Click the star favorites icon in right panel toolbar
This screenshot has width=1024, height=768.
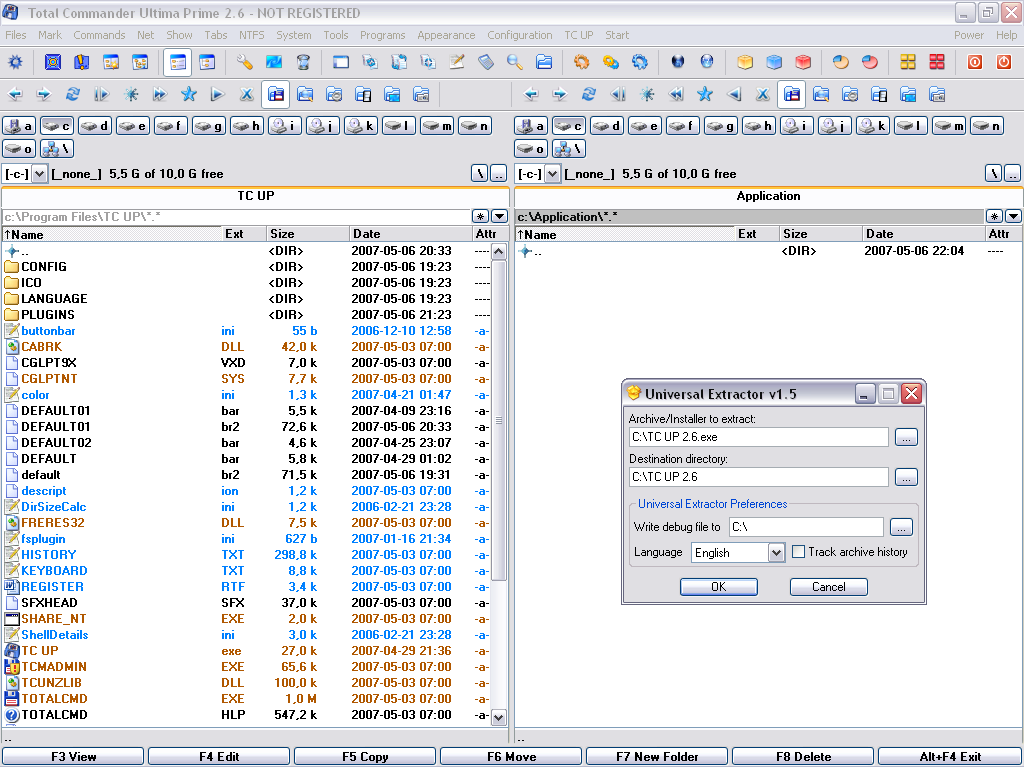coord(705,95)
